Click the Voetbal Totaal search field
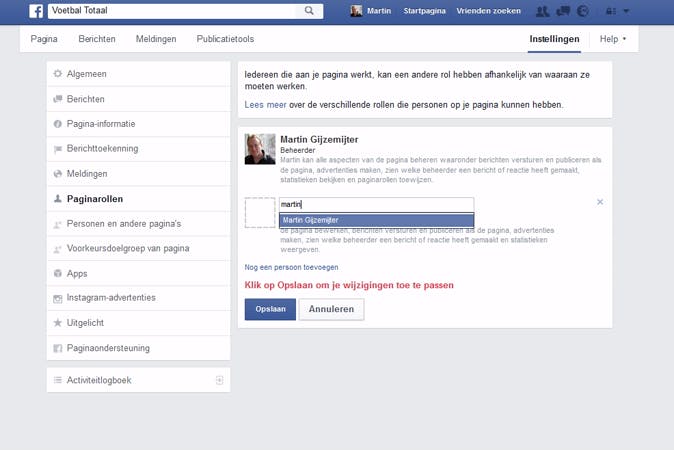The image size is (674, 450). tap(172, 11)
